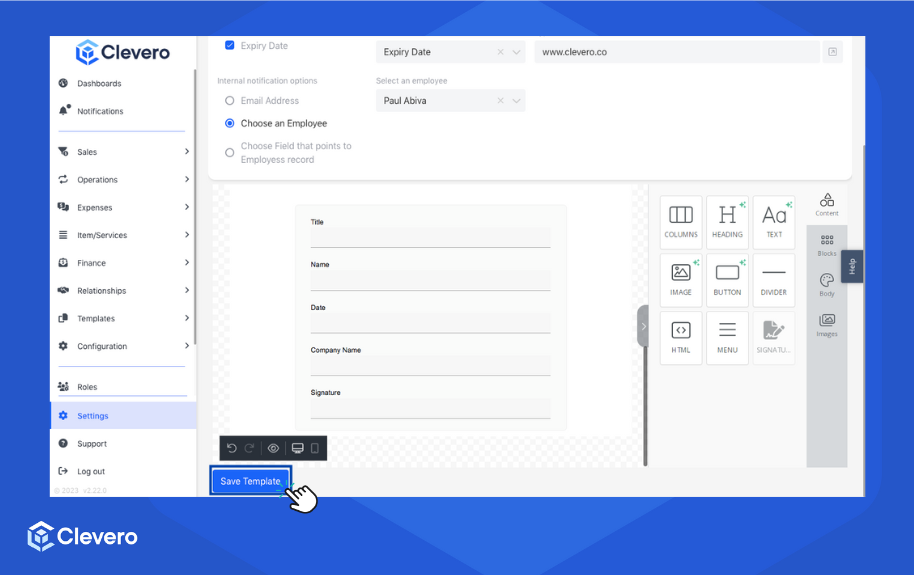The width and height of the screenshot is (914, 575).
Task: Clear the Expiry Date selection
Action: 500,52
